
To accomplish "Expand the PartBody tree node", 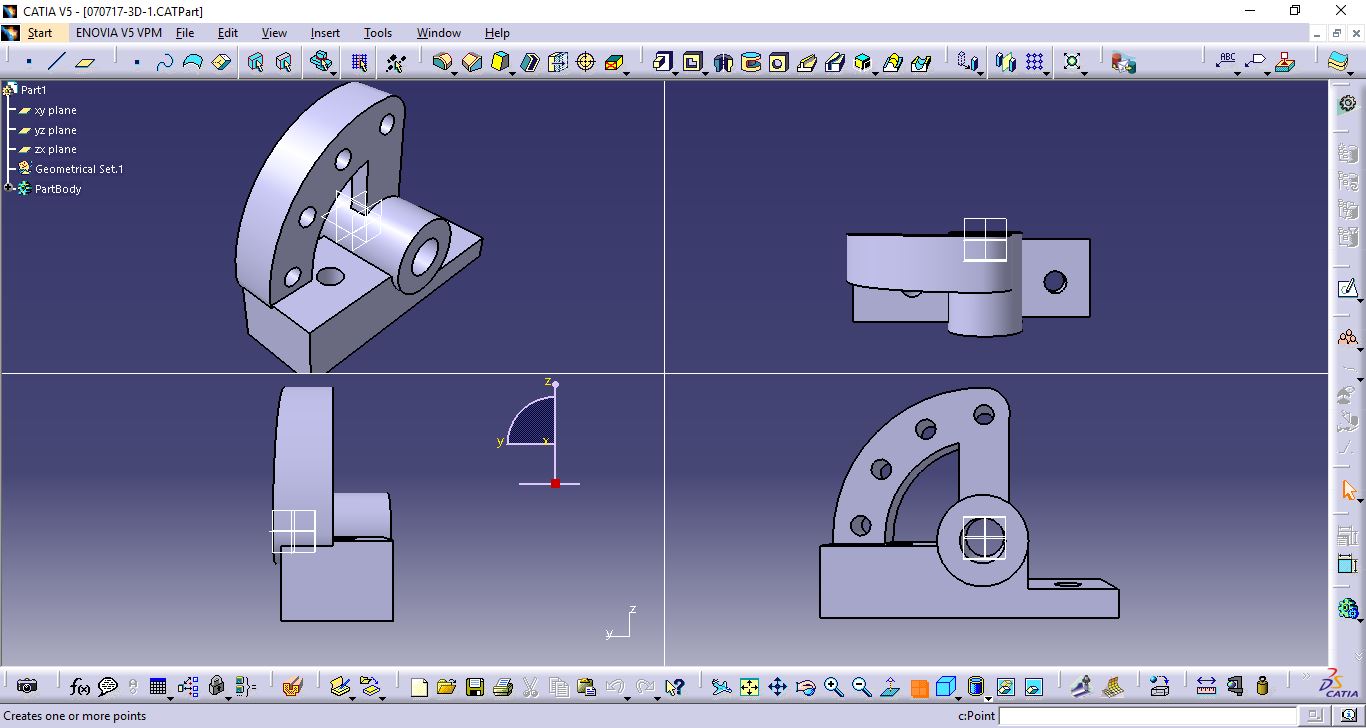I will click(6, 189).
